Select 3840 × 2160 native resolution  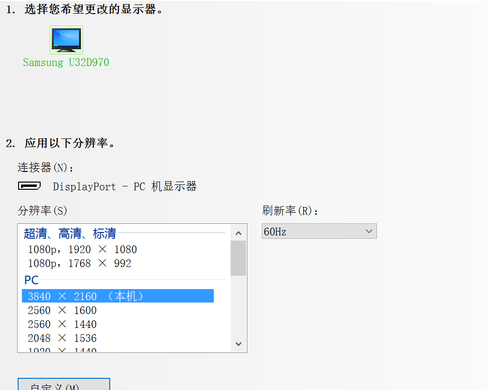click(x=118, y=296)
